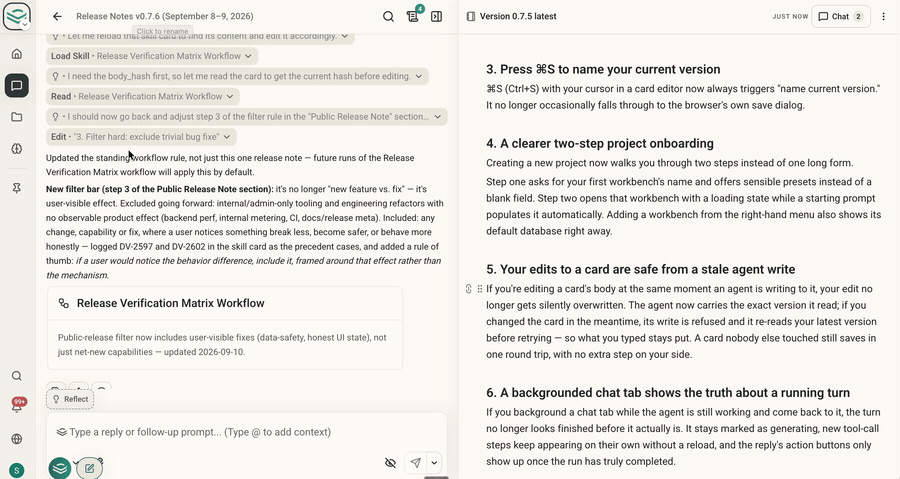Screen dimensions: 900x479
Task: Click the green stacked-layers agent button
Action: click(60, 469)
